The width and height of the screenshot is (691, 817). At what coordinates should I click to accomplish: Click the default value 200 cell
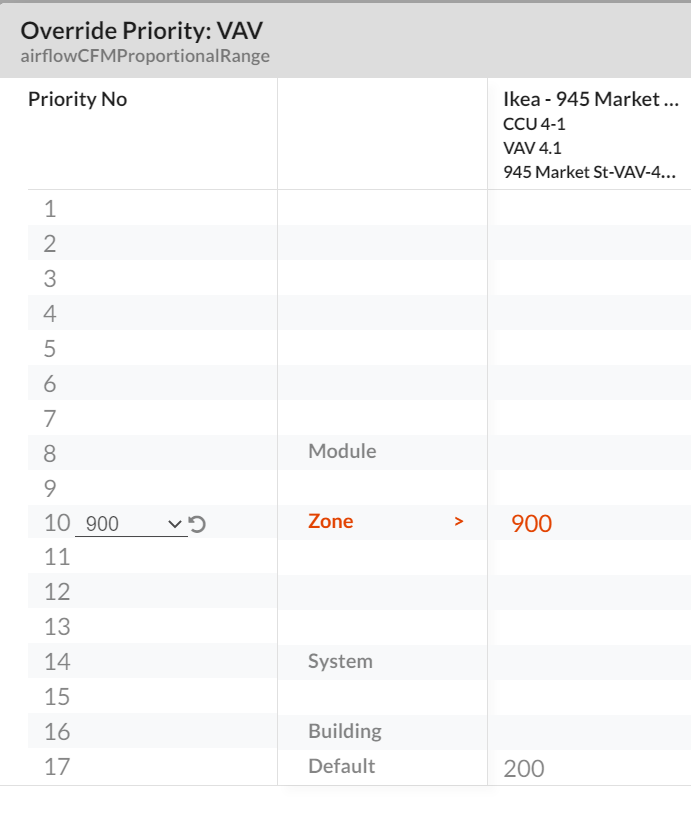coord(524,769)
